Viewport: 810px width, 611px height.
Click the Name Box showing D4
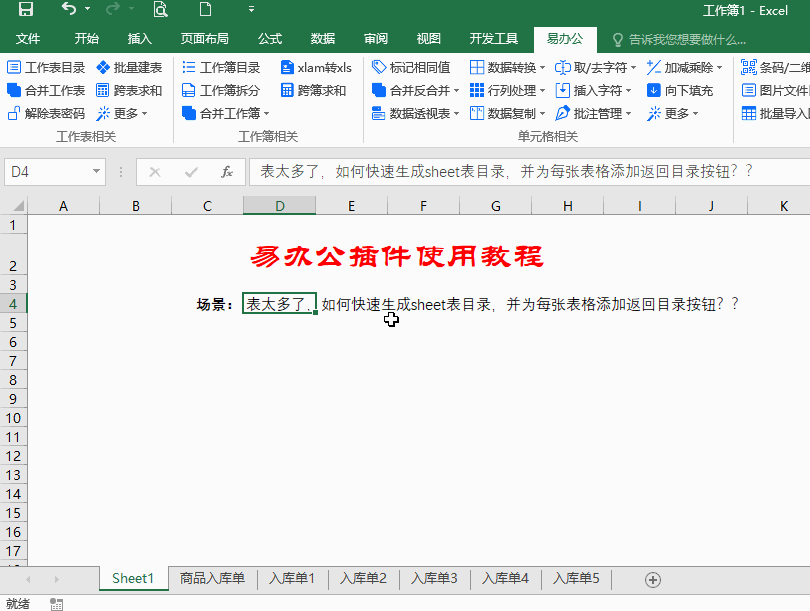[55, 172]
